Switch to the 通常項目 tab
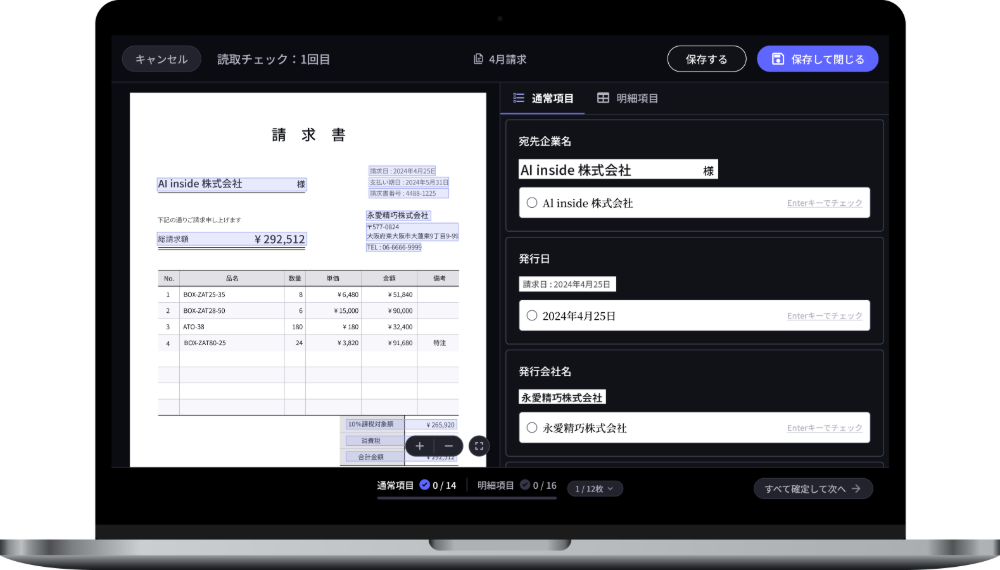Viewport: 1000px width, 570px height. [543, 98]
